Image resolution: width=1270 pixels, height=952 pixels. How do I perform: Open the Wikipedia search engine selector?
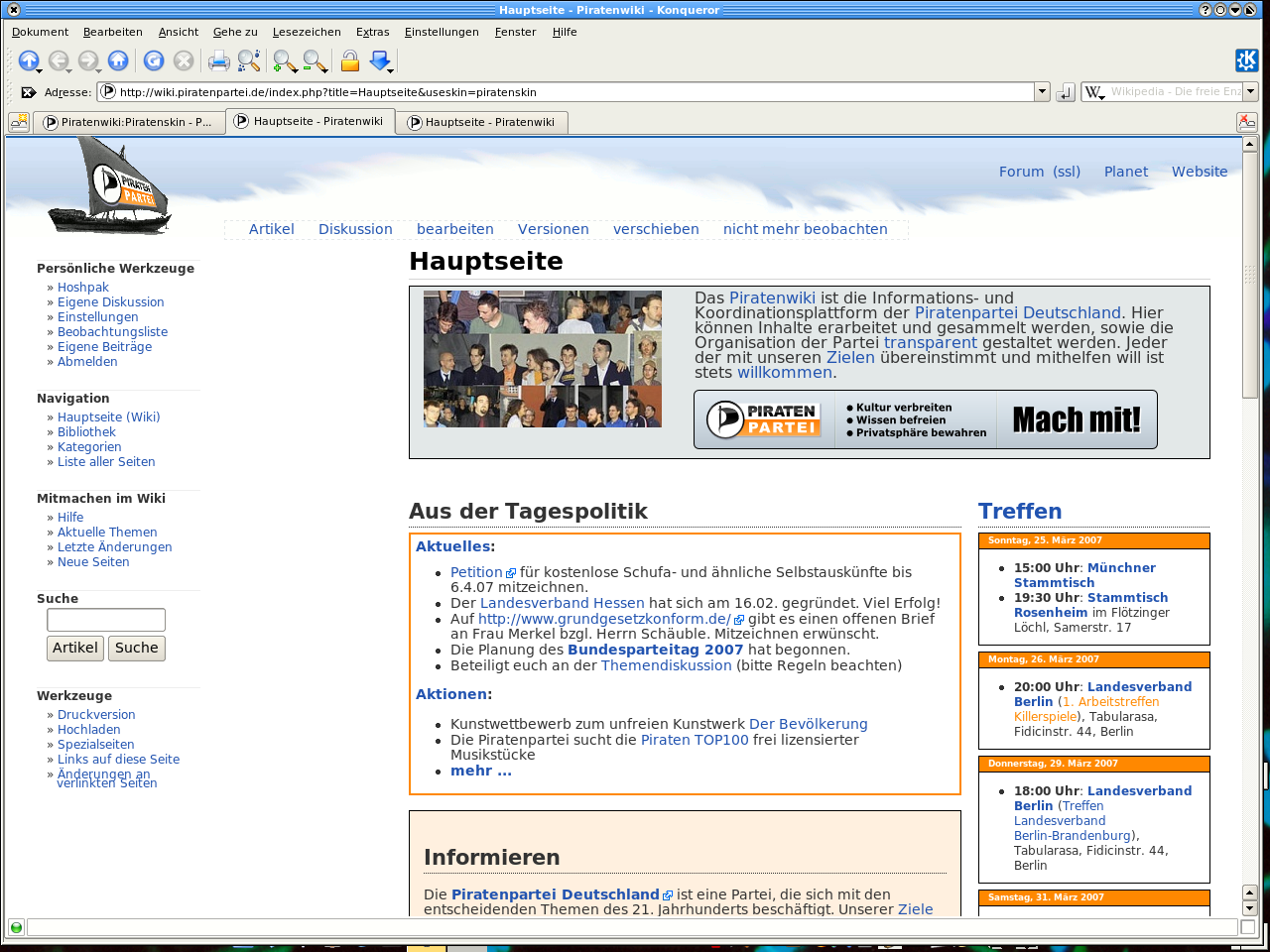coord(1094,92)
